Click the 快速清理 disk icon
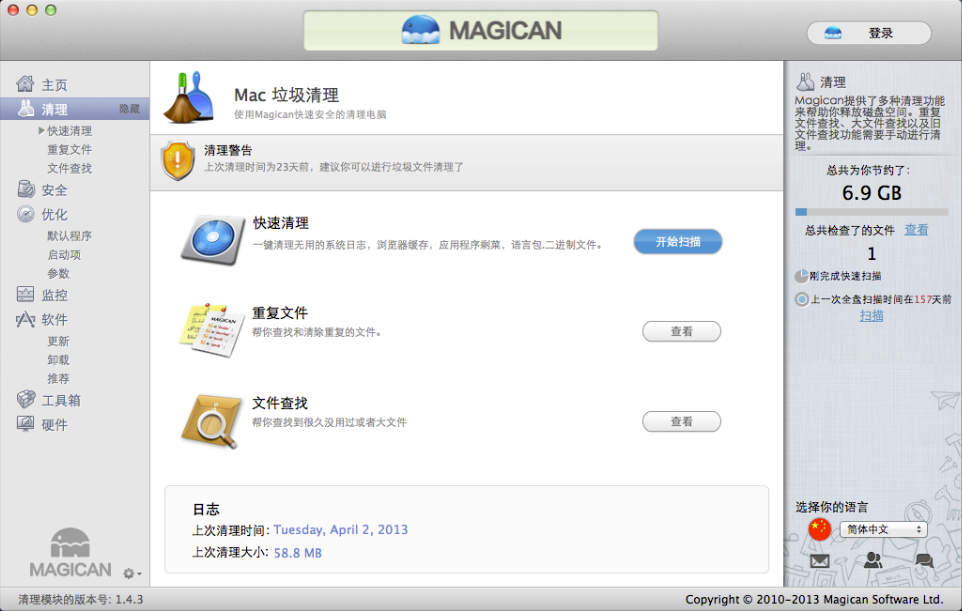 [x=212, y=240]
